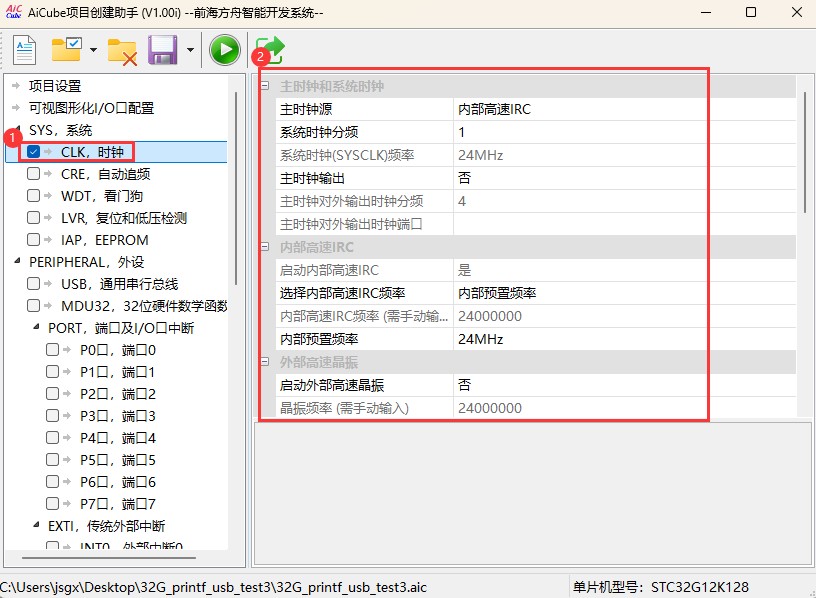Click 主时钟对外输出时钟分频 value 4

624,201
